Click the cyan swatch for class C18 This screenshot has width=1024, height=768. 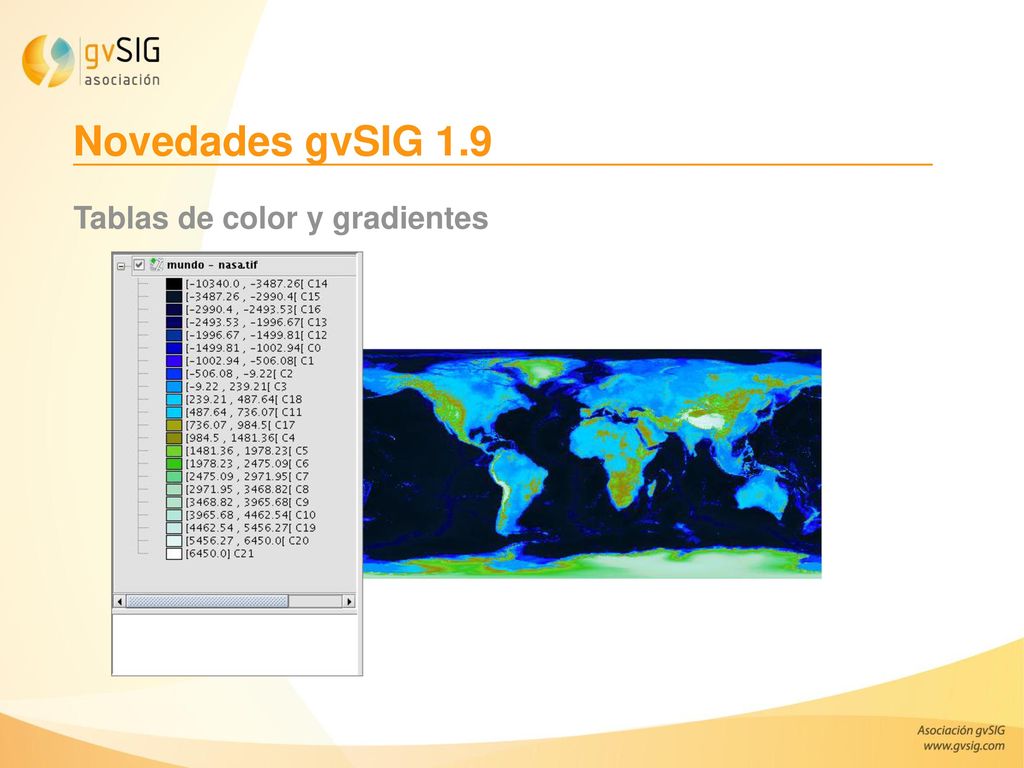click(x=174, y=400)
